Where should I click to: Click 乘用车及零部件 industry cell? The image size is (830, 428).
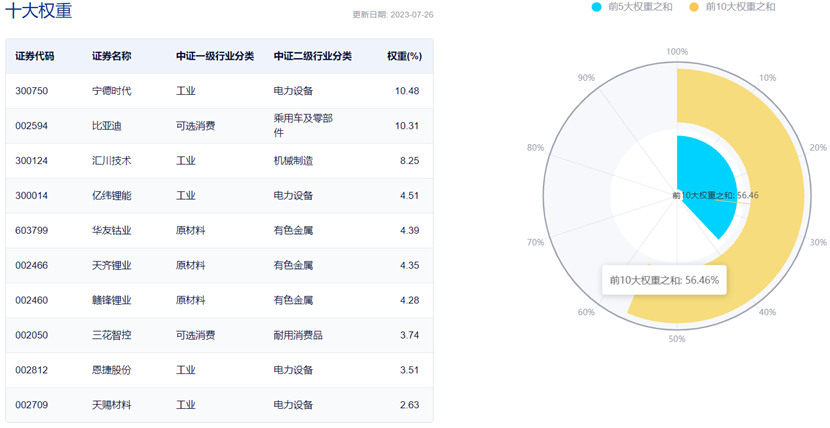pyautogui.click(x=303, y=126)
